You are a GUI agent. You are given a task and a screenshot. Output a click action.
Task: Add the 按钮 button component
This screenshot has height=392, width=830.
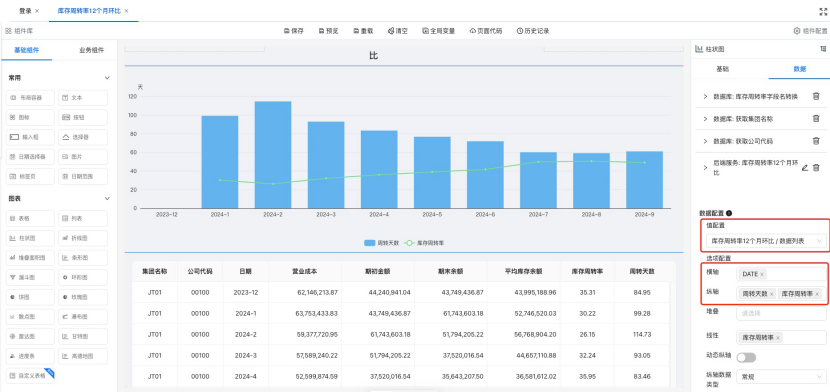(83, 117)
